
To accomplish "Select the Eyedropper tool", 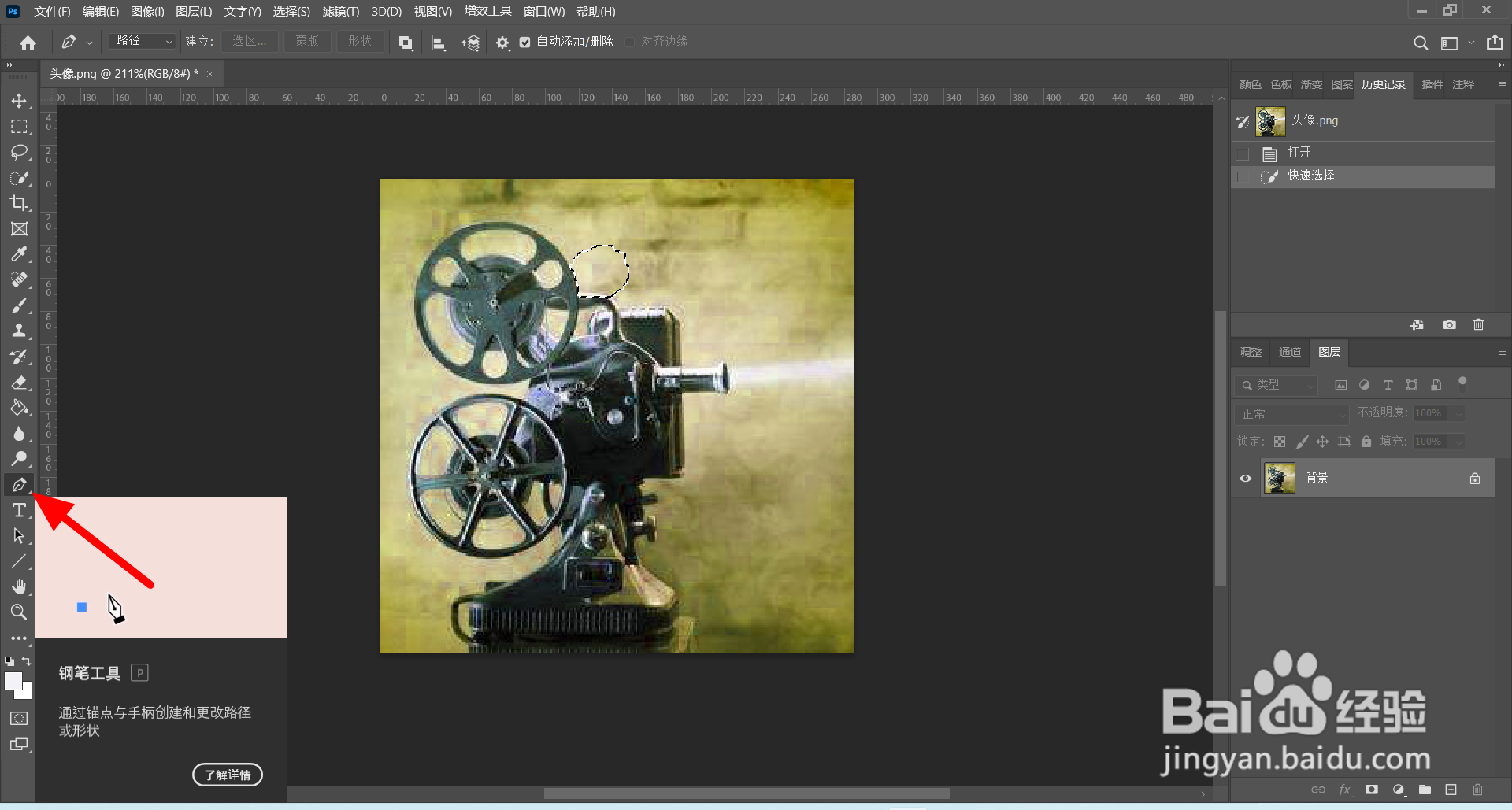I will (19, 254).
